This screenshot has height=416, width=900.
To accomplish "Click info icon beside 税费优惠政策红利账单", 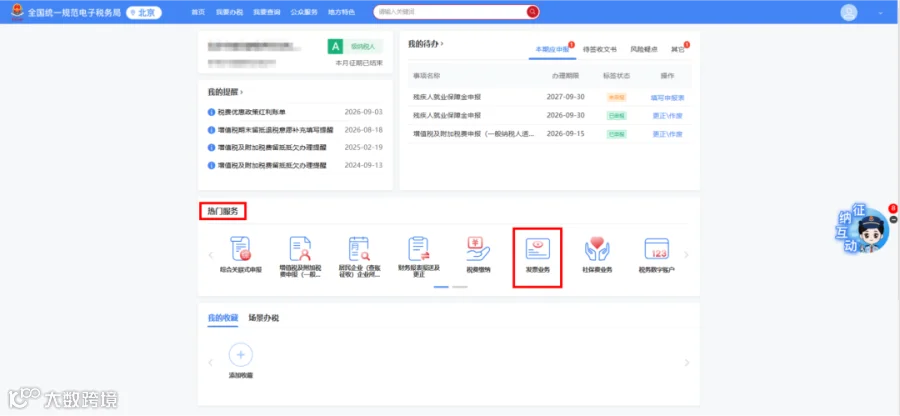I will coord(211,112).
